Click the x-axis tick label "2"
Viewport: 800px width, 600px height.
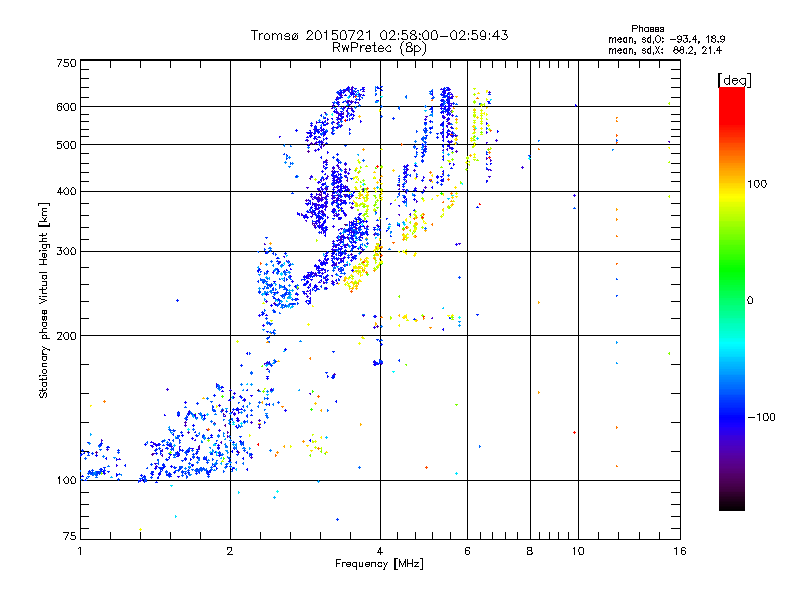pos(230,551)
